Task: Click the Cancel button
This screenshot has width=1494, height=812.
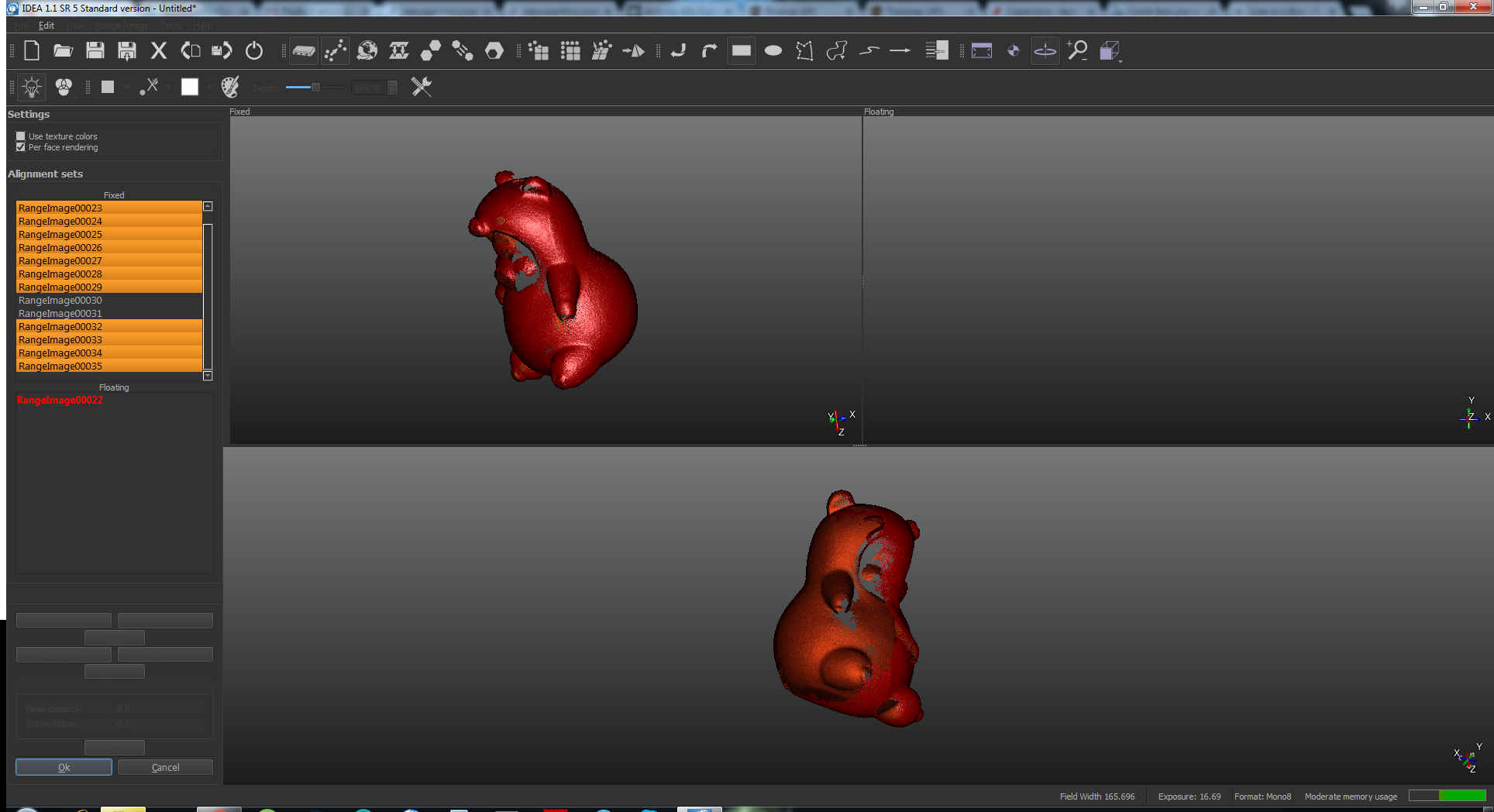Action: 165,767
